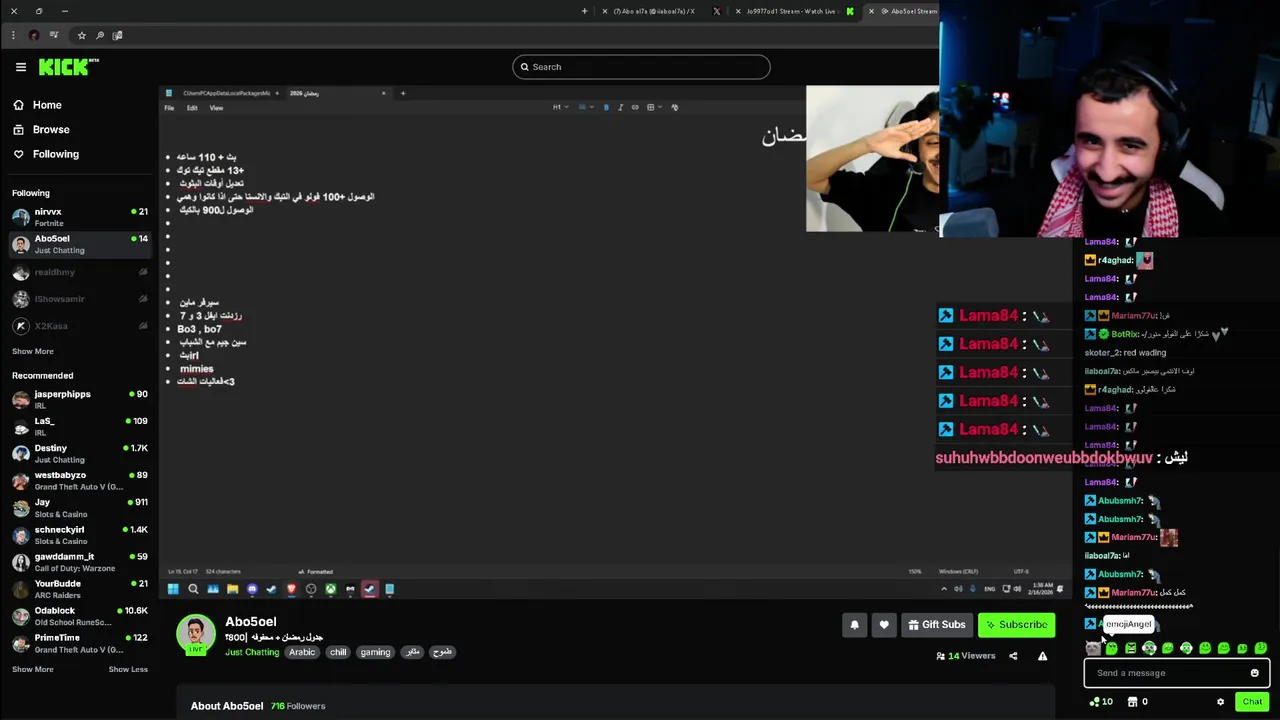Click Gift Subs button
The width and height of the screenshot is (1280, 720).
click(x=936, y=625)
